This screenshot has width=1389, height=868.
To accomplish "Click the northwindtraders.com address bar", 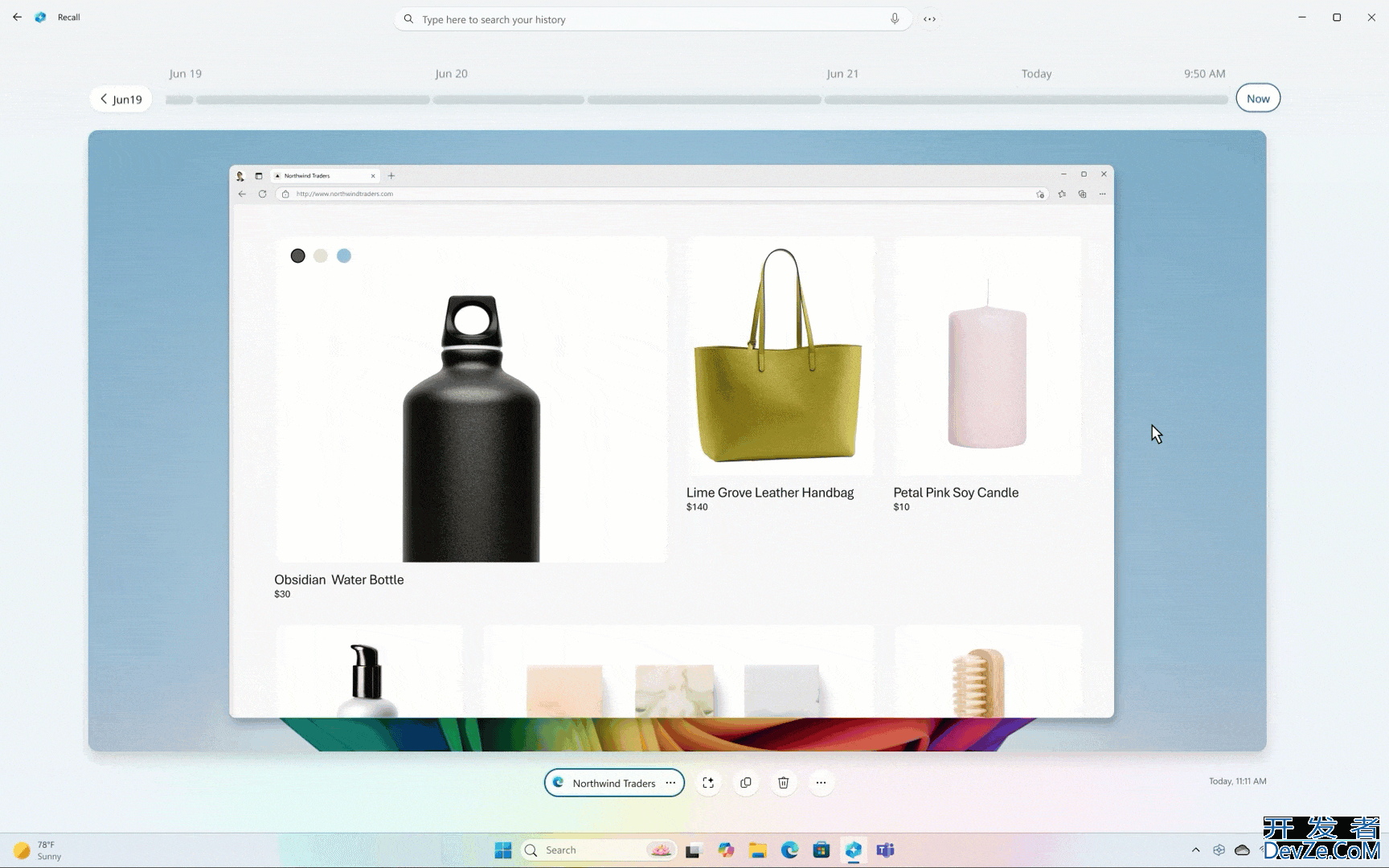I will pyautogui.click(x=662, y=194).
